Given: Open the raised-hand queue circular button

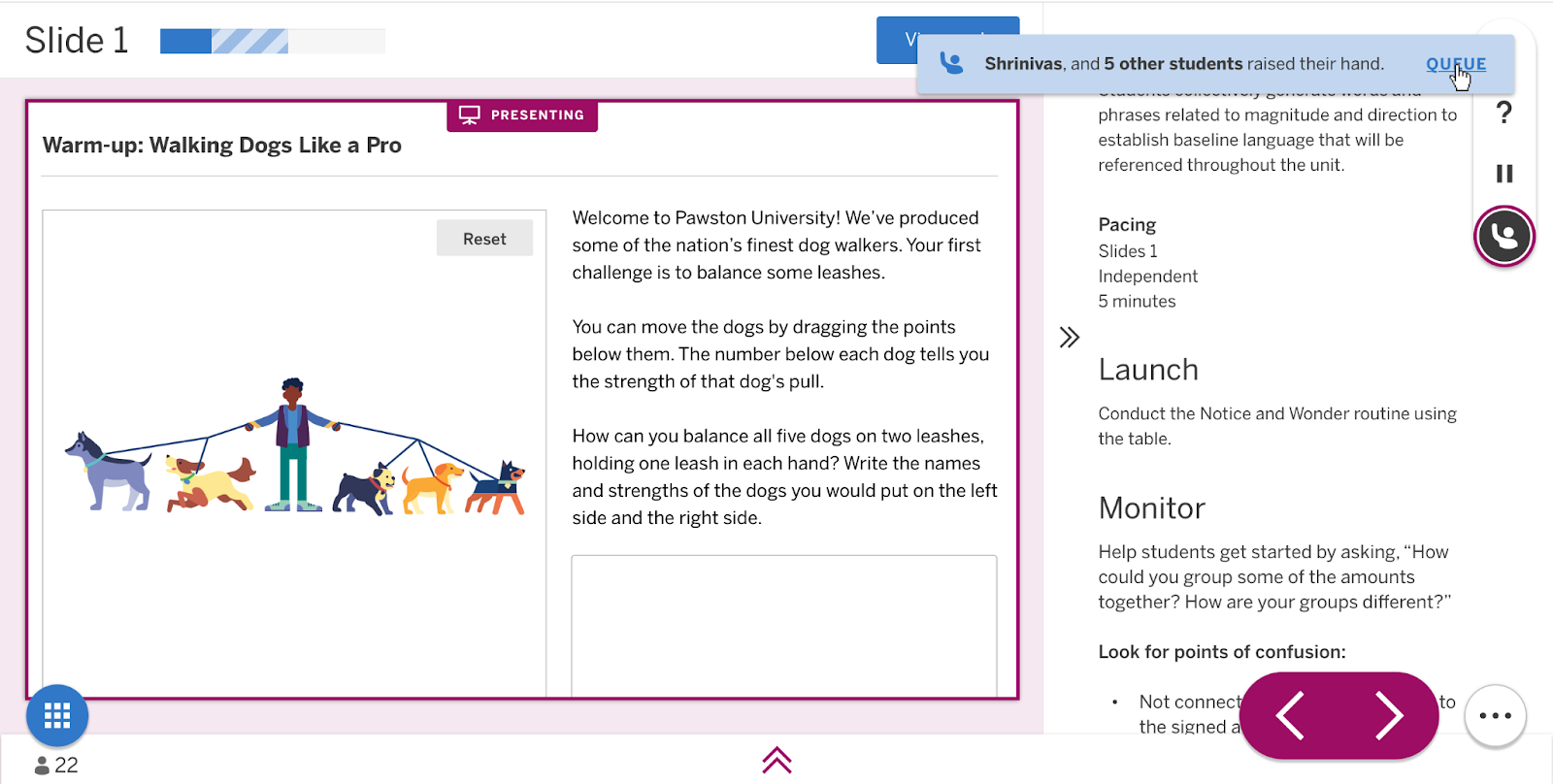Looking at the screenshot, I should point(1504,236).
